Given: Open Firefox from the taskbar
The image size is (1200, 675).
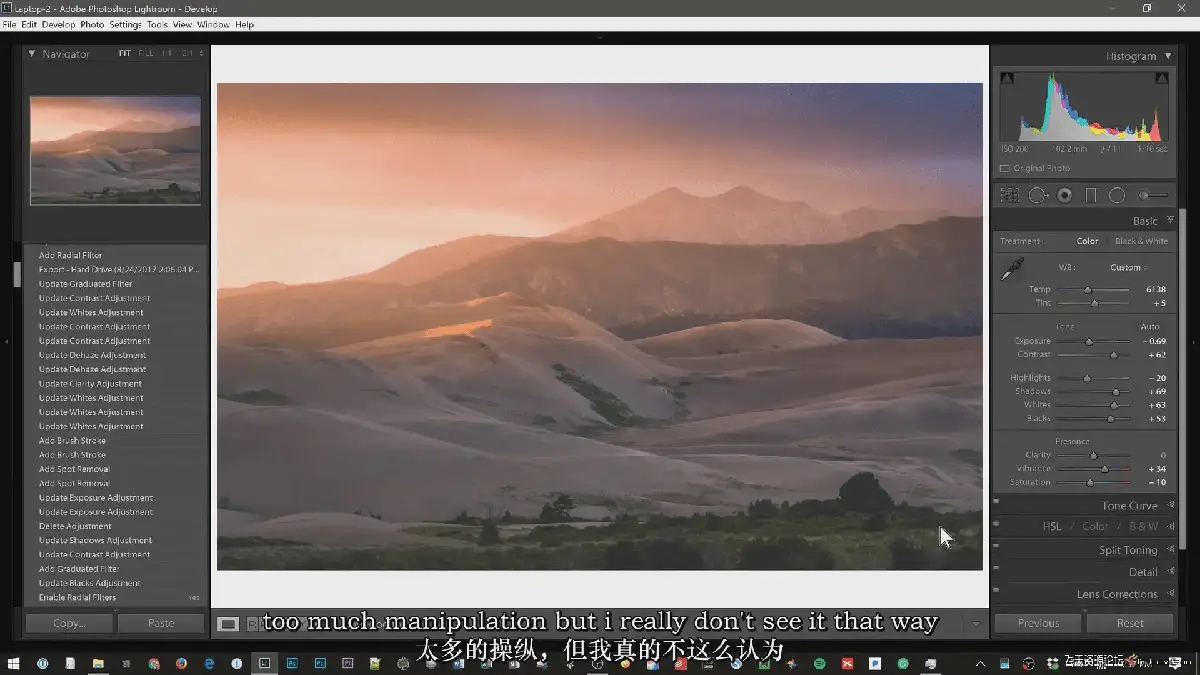Looking at the screenshot, I should (181, 662).
